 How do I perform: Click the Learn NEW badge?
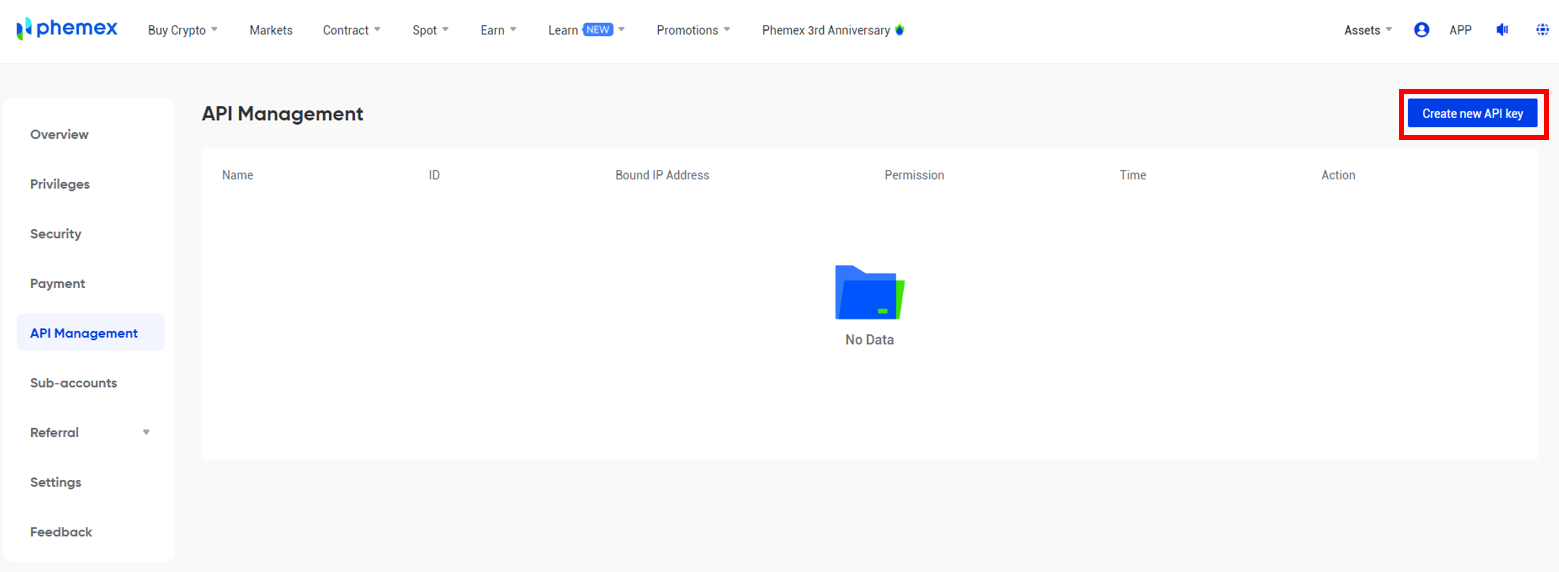pyautogui.click(x=598, y=30)
